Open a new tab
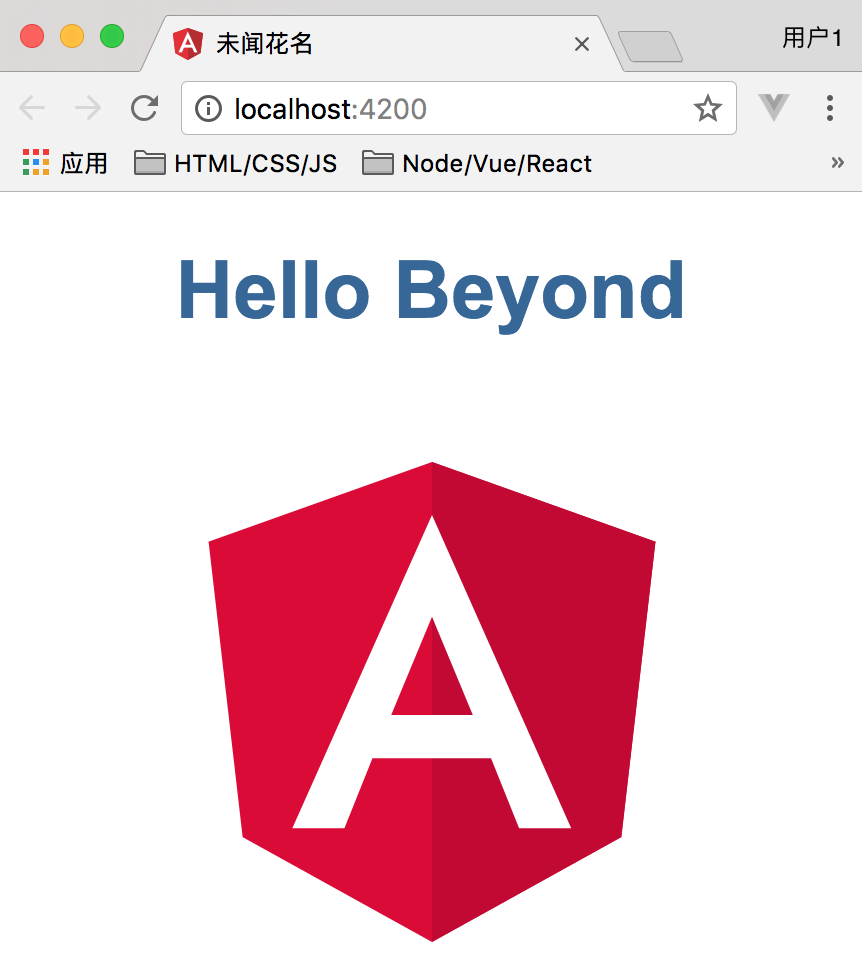Viewport: 862px width, 958px height. coord(650,46)
